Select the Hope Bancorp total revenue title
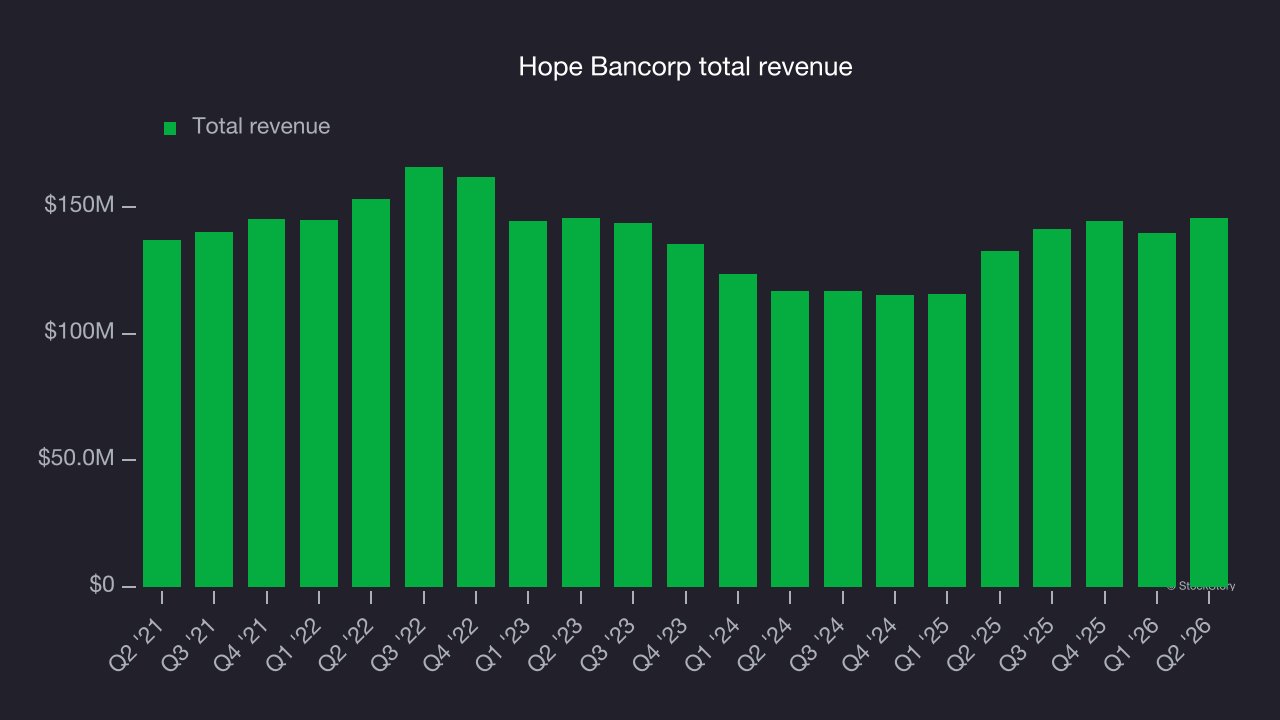Viewport: 1280px width, 720px height. click(x=685, y=67)
